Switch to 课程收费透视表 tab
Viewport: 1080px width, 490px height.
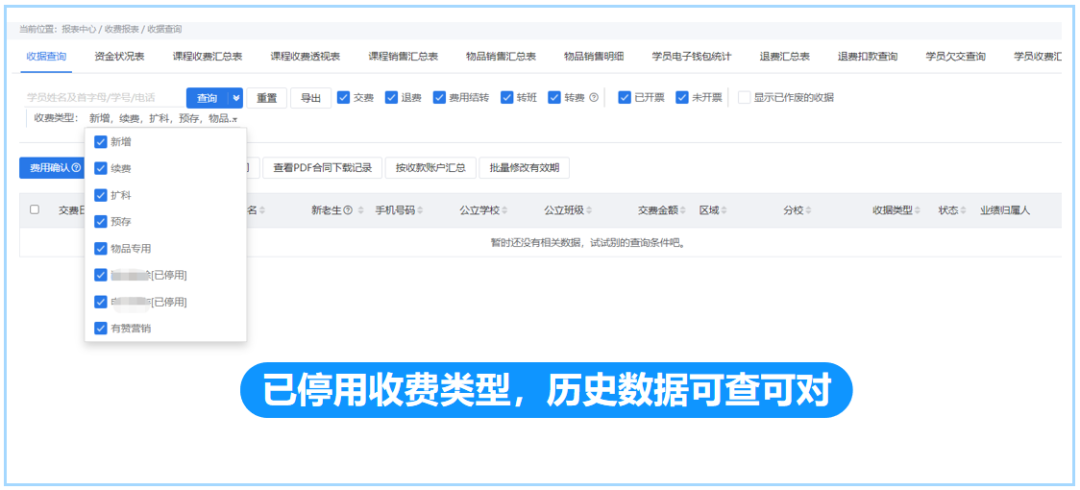click(305, 57)
